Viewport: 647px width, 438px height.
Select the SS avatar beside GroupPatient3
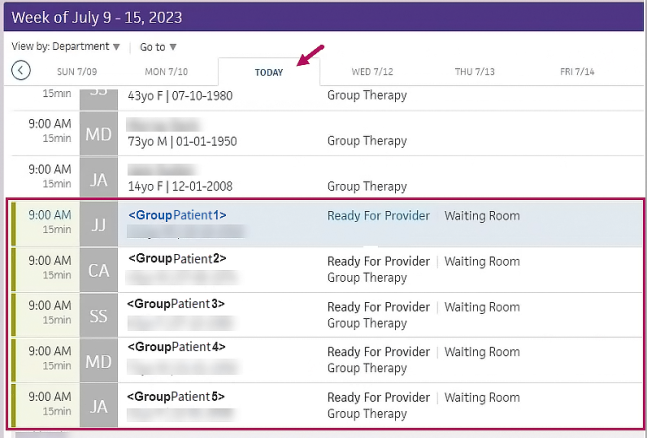tap(98, 314)
